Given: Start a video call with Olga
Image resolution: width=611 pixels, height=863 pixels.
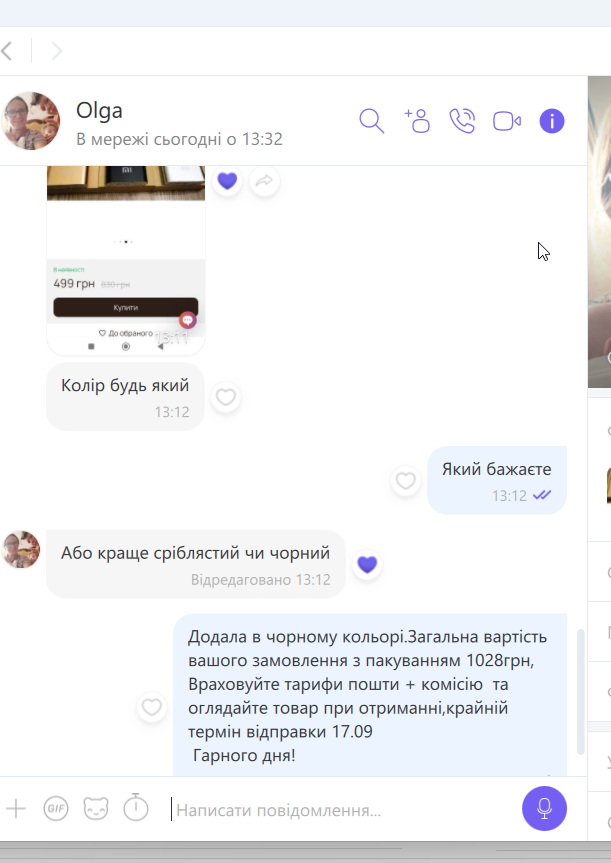Looking at the screenshot, I should coord(507,121).
